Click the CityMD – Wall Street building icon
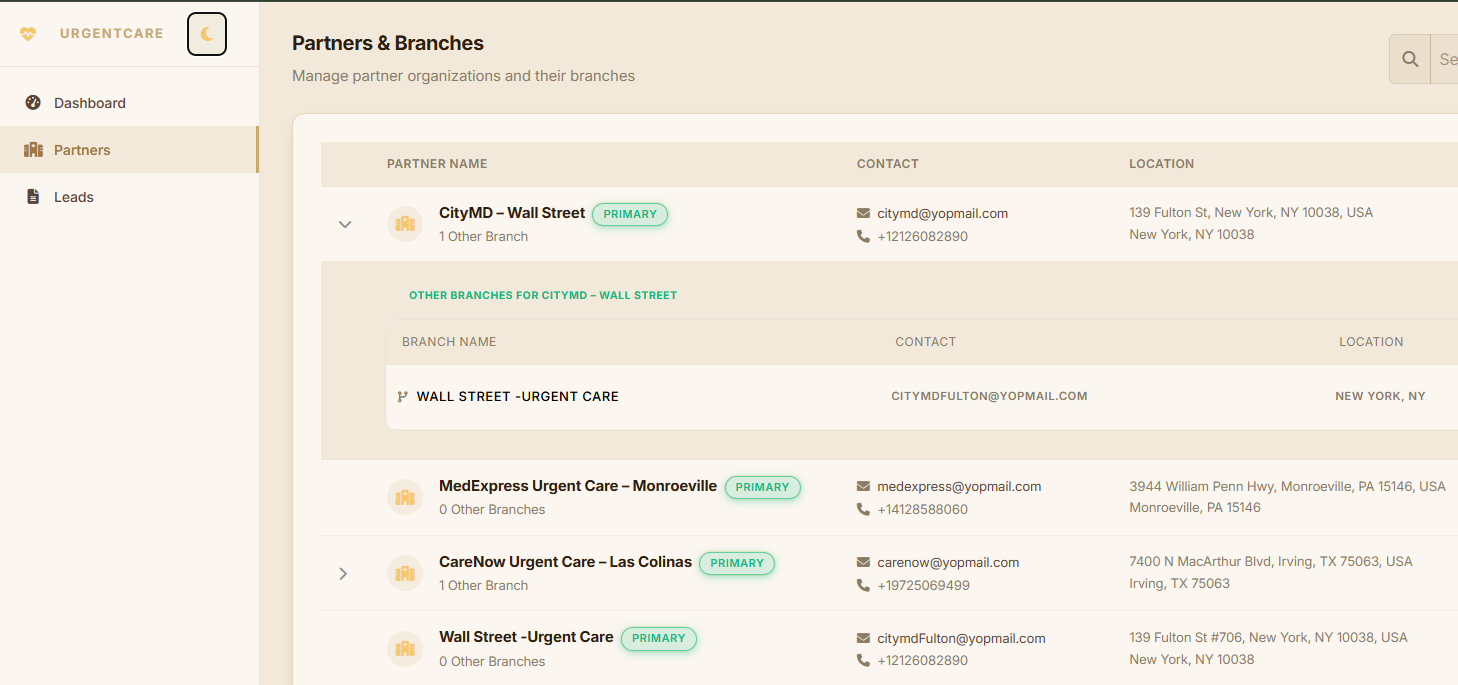Screen dimensions: 1458x685 point(405,224)
